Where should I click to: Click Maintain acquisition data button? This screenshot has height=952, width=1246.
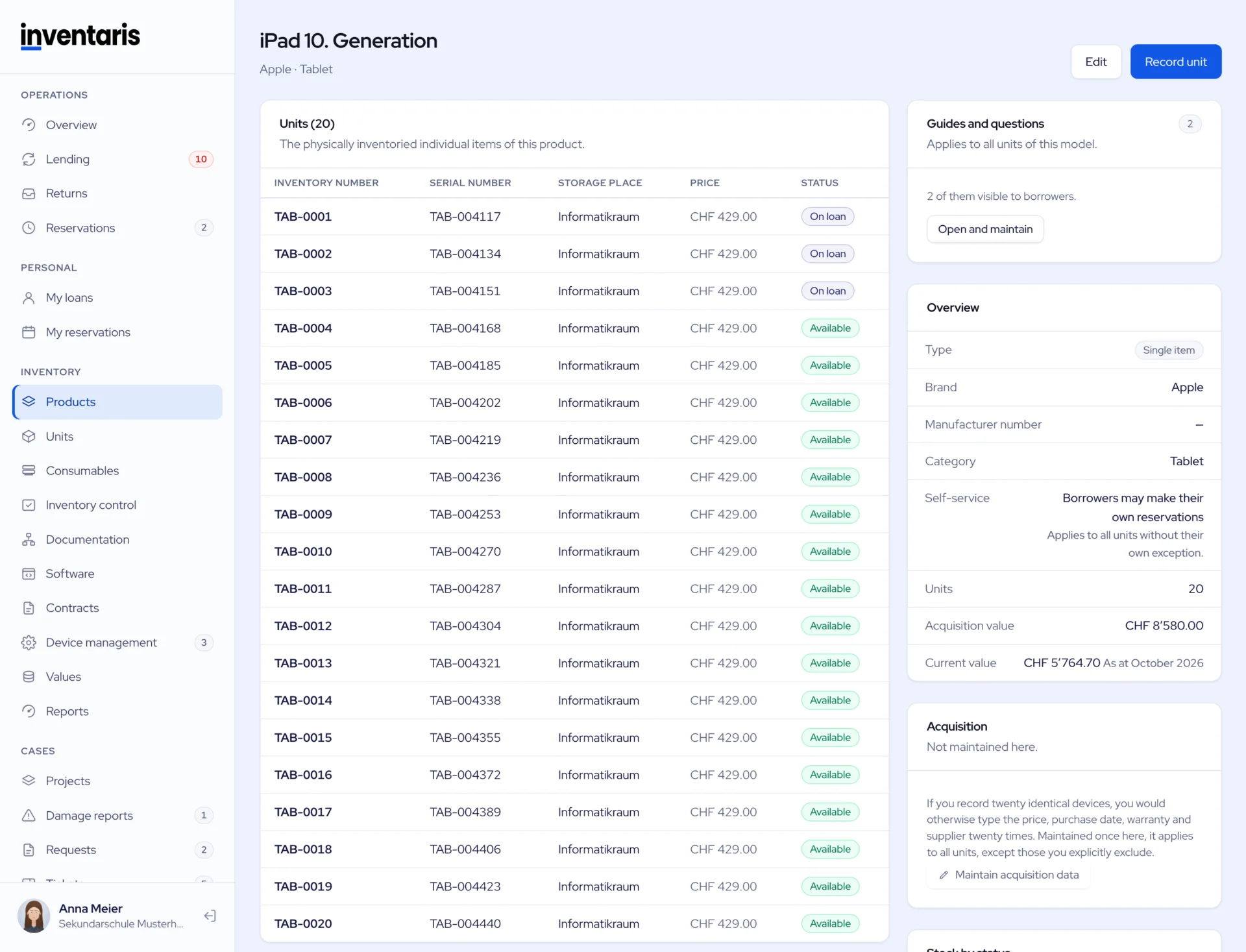pos(1009,875)
